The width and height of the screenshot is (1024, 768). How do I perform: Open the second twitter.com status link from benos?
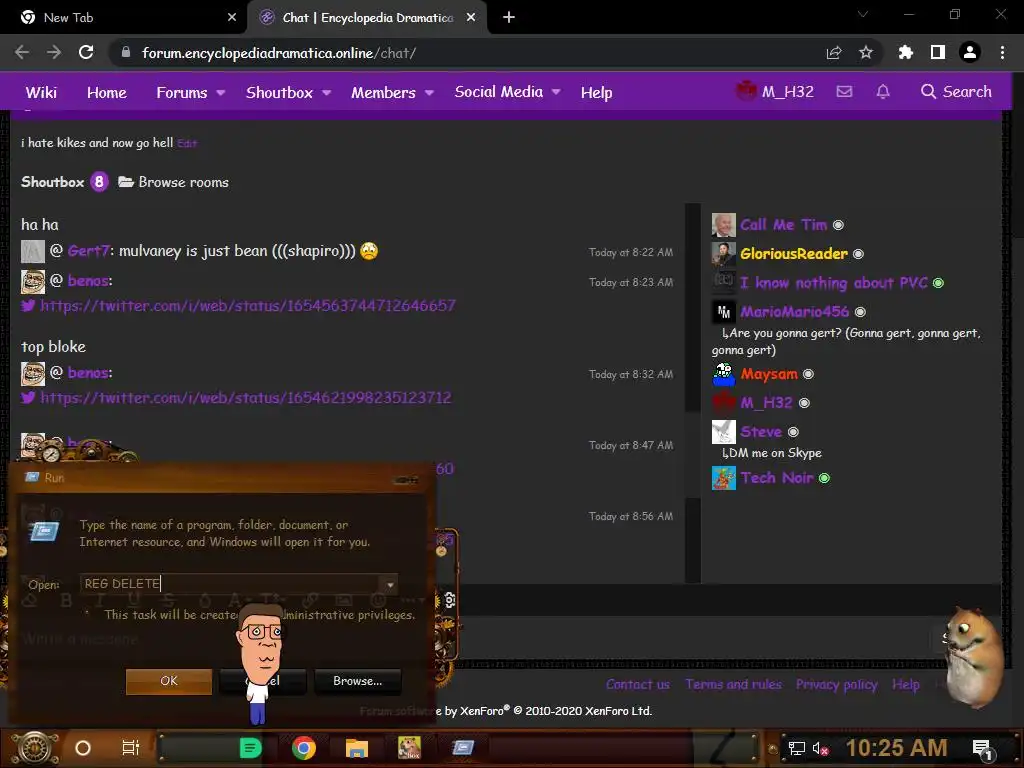(x=246, y=398)
